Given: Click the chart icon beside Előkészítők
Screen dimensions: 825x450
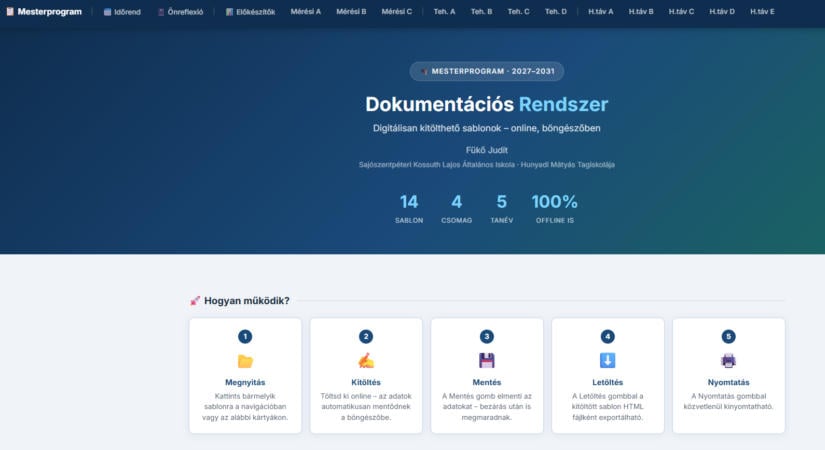Looking at the screenshot, I should click(x=229, y=12).
